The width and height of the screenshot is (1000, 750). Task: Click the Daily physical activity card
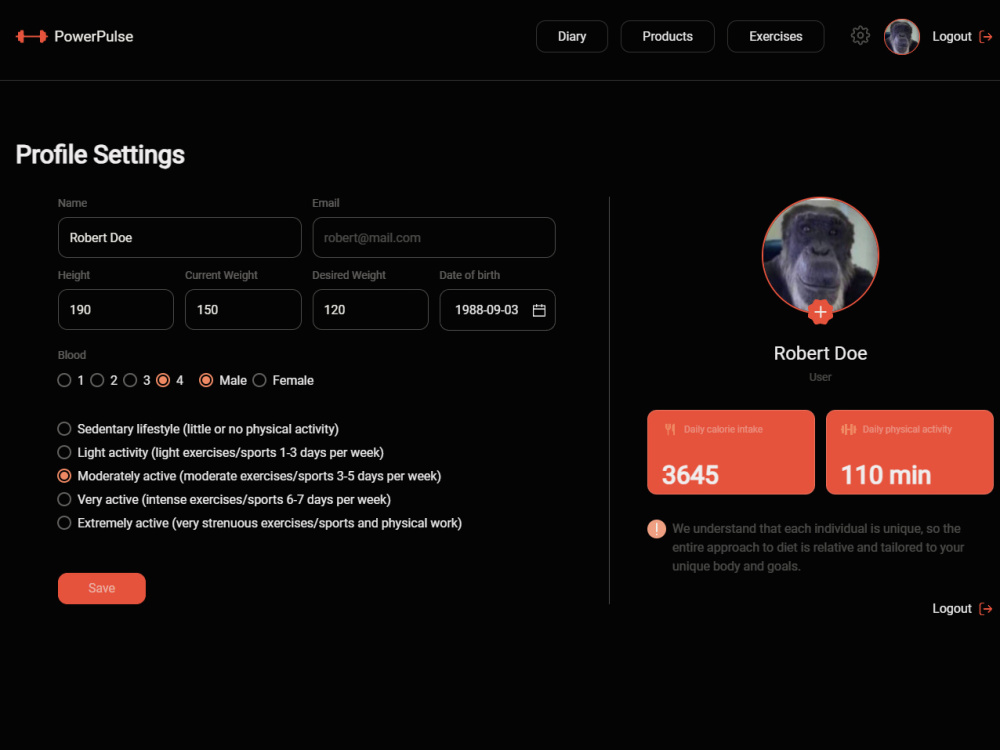(909, 452)
